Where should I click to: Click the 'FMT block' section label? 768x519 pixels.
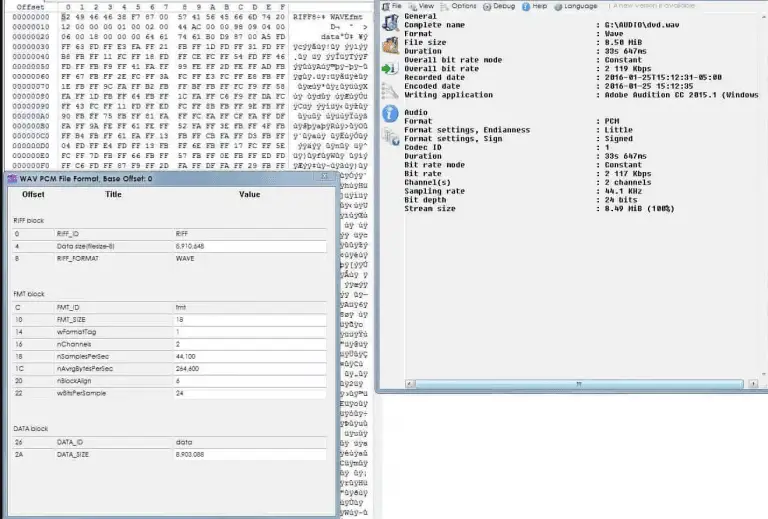(x=29, y=294)
